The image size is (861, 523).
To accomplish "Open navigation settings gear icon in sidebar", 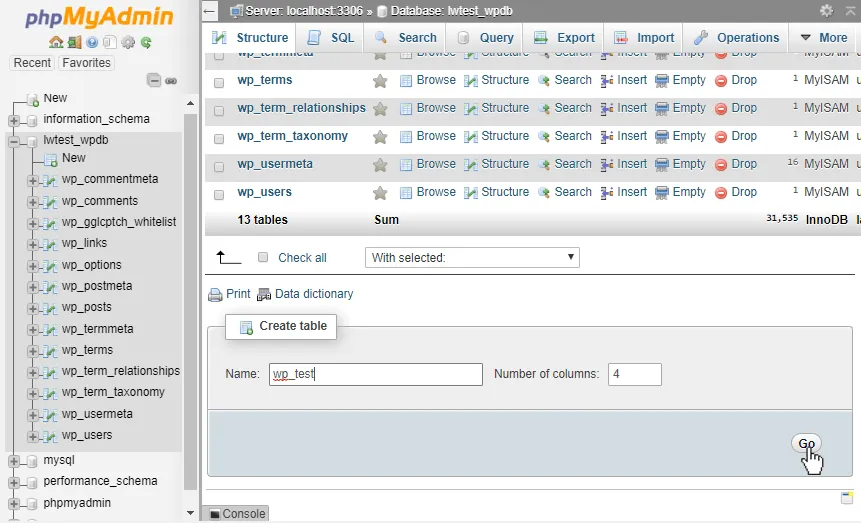I will 128,42.
